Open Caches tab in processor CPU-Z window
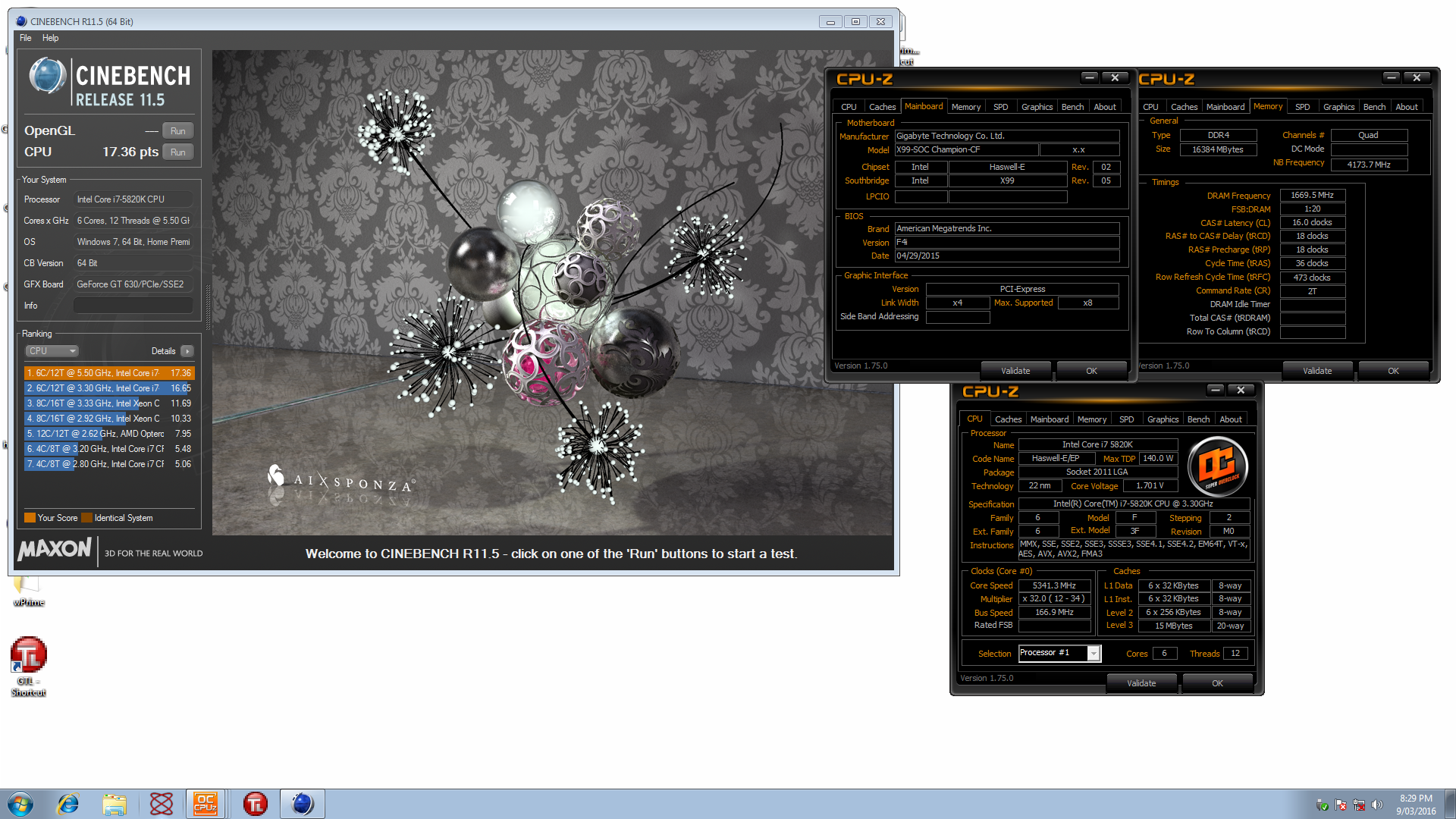The width and height of the screenshot is (1456, 819). (1008, 419)
